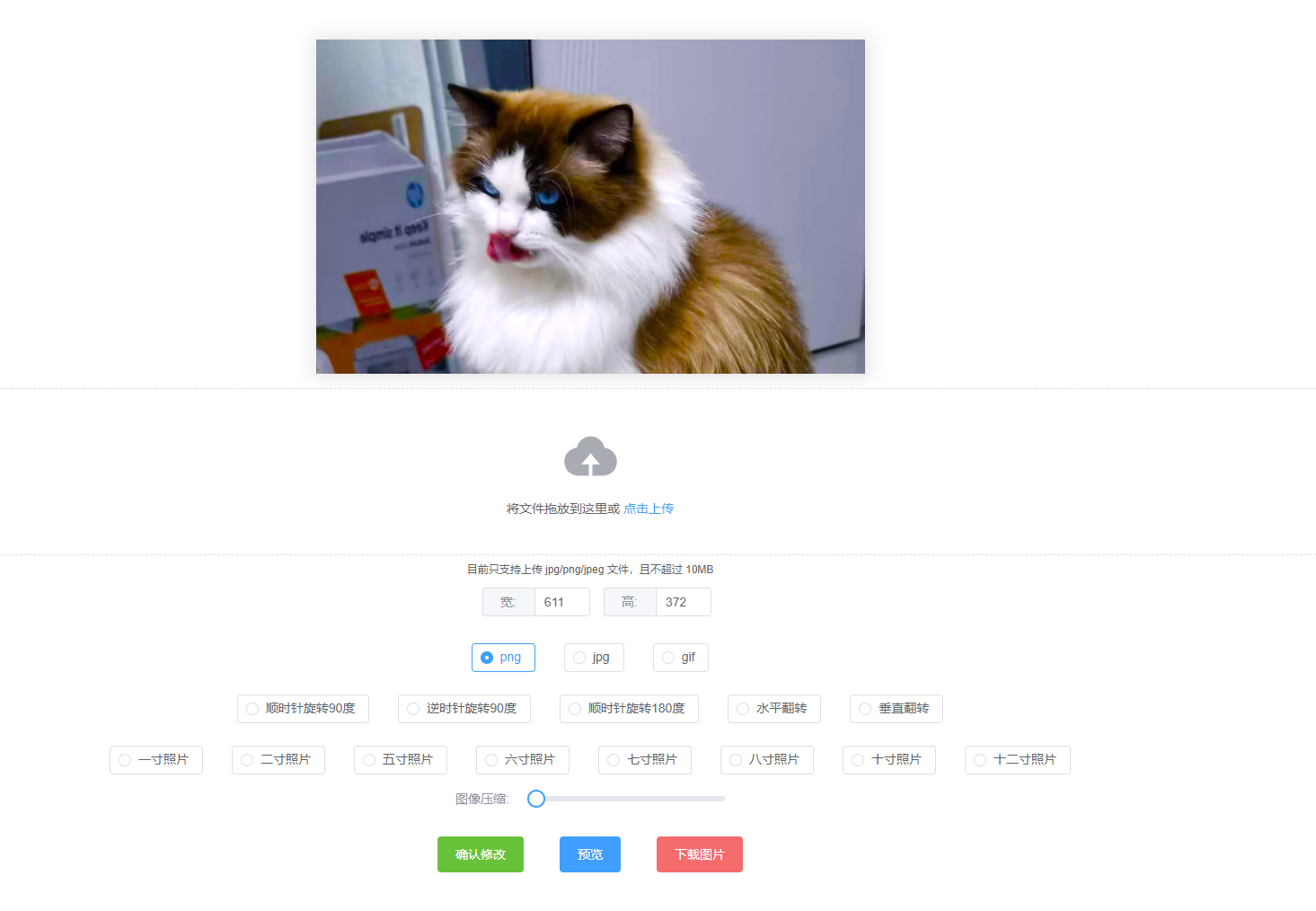The height and width of the screenshot is (911, 1316).
Task: Select 水平翻转 horizontal flip
Action: (774, 709)
